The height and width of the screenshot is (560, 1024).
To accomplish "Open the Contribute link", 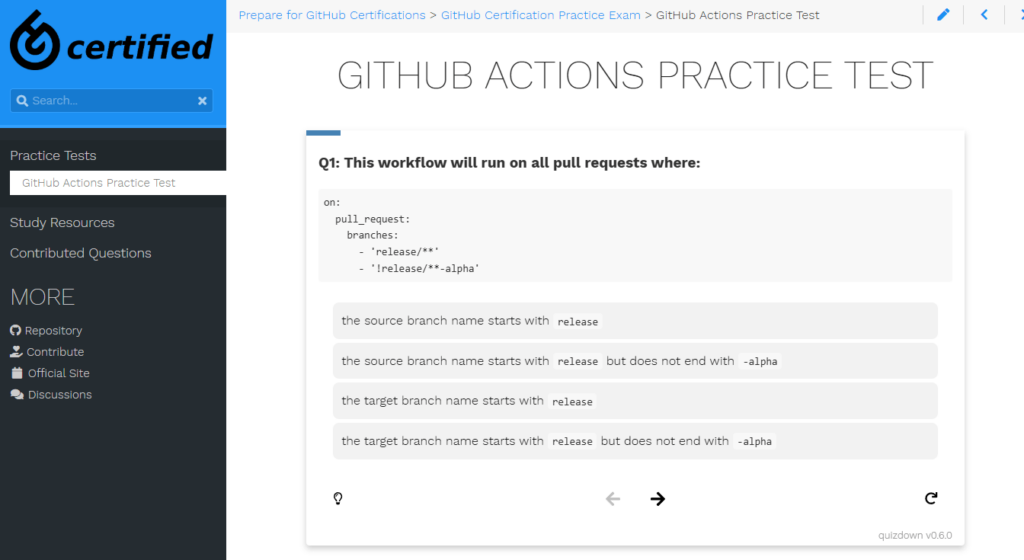I will click(55, 352).
